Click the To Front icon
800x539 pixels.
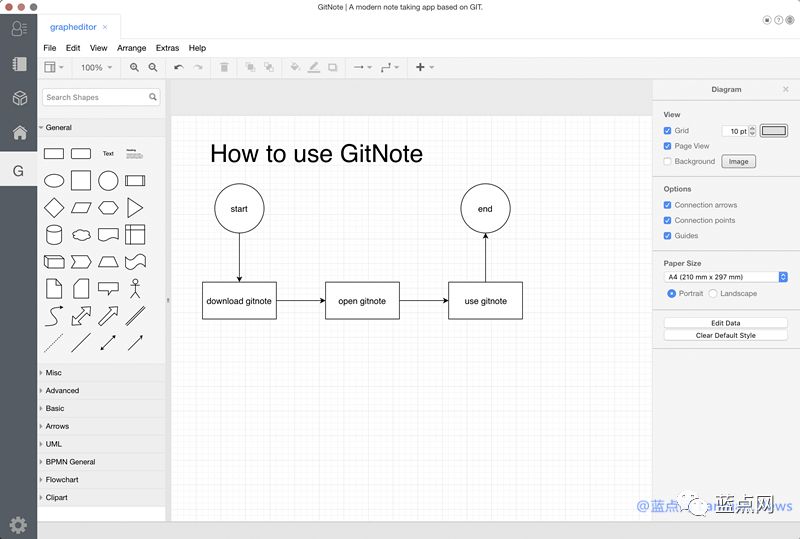250,67
